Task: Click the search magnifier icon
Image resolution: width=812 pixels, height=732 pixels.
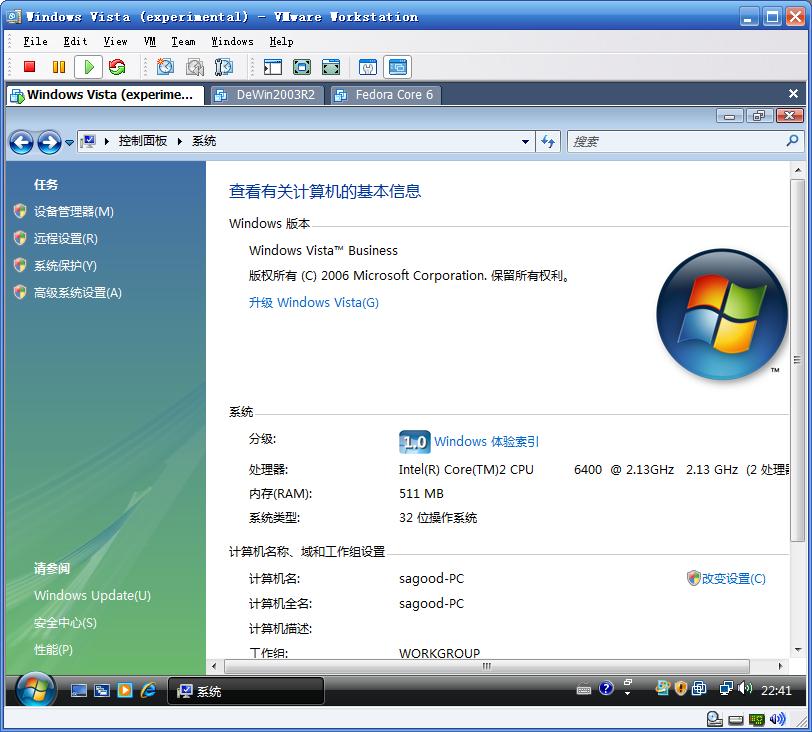Action: click(x=792, y=141)
